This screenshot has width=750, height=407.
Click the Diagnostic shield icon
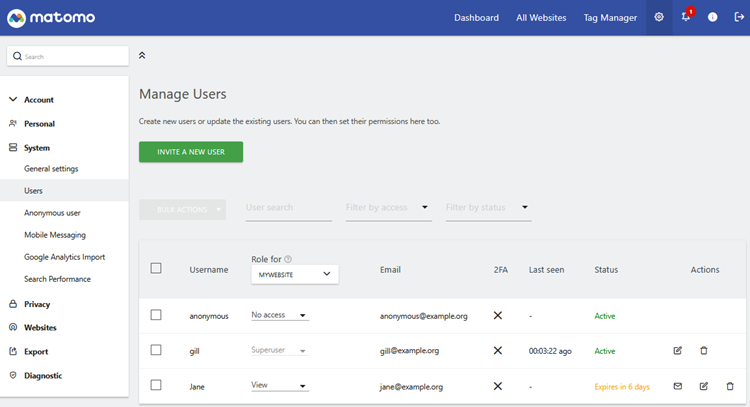13,375
